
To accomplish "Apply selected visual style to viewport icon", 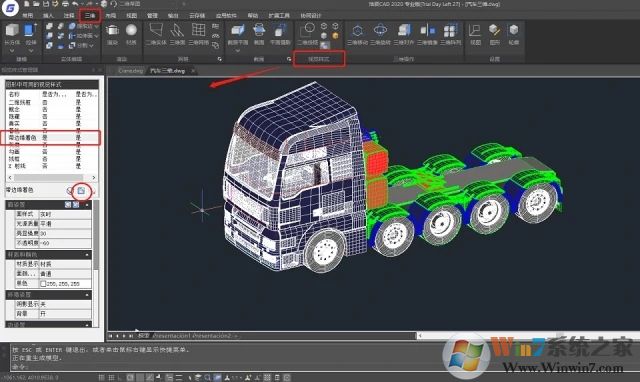I will [x=81, y=191].
